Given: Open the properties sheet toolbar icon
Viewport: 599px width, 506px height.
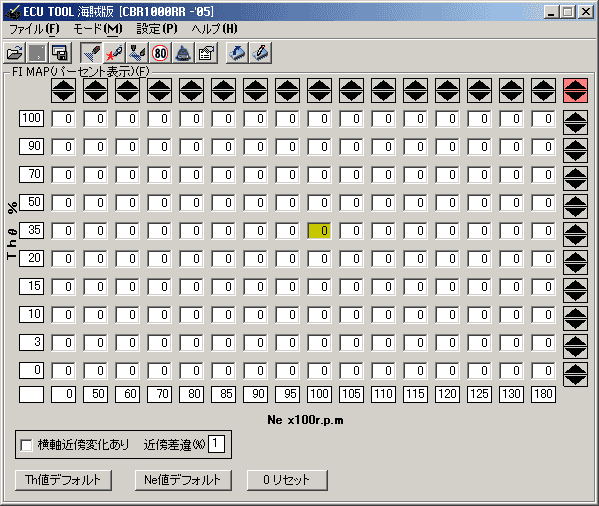Looking at the screenshot, I should [x=206, y=53].
